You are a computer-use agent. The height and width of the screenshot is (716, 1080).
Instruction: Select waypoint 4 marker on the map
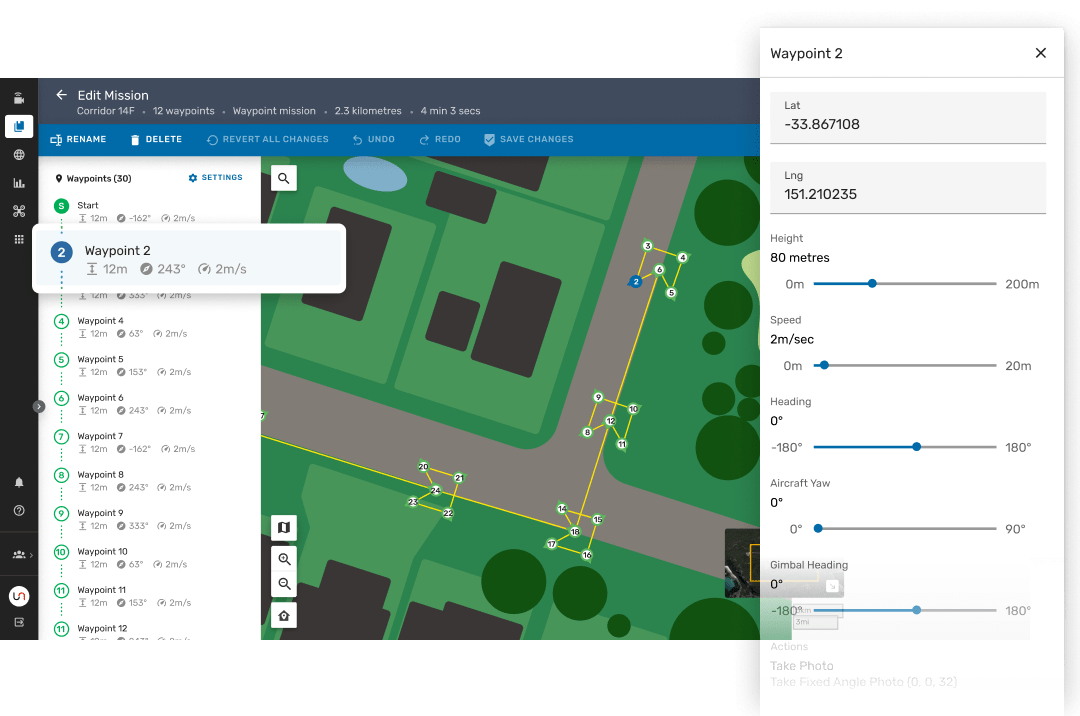[x=683, y=257]
